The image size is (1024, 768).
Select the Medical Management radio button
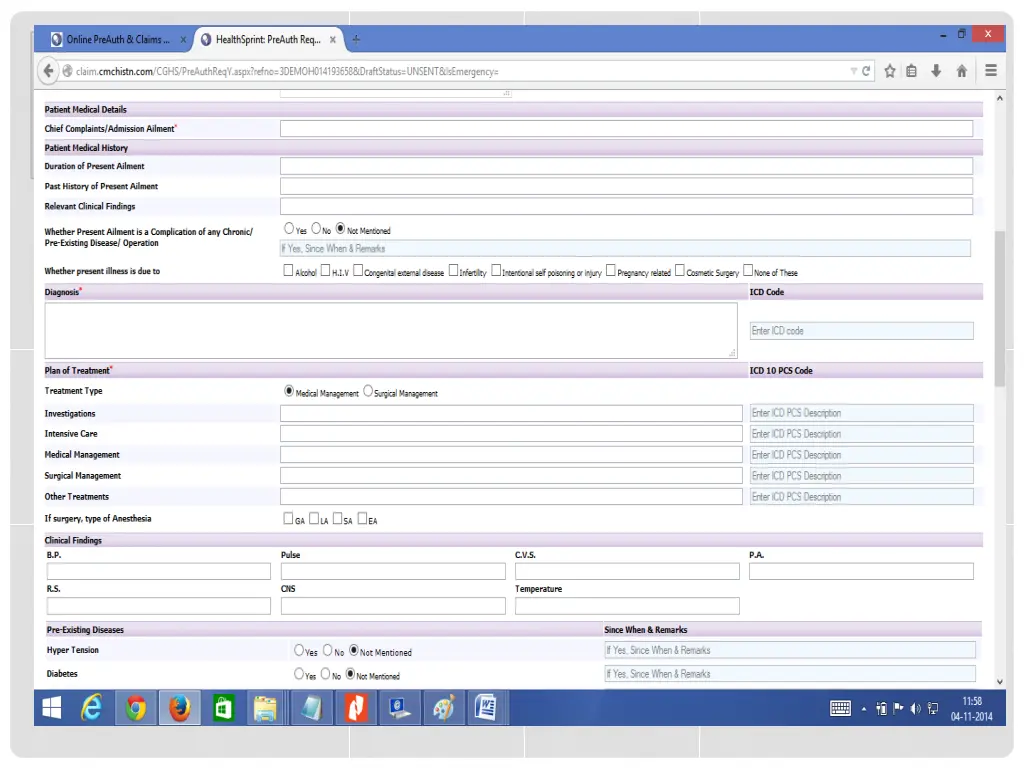click(x=289, y=391)
